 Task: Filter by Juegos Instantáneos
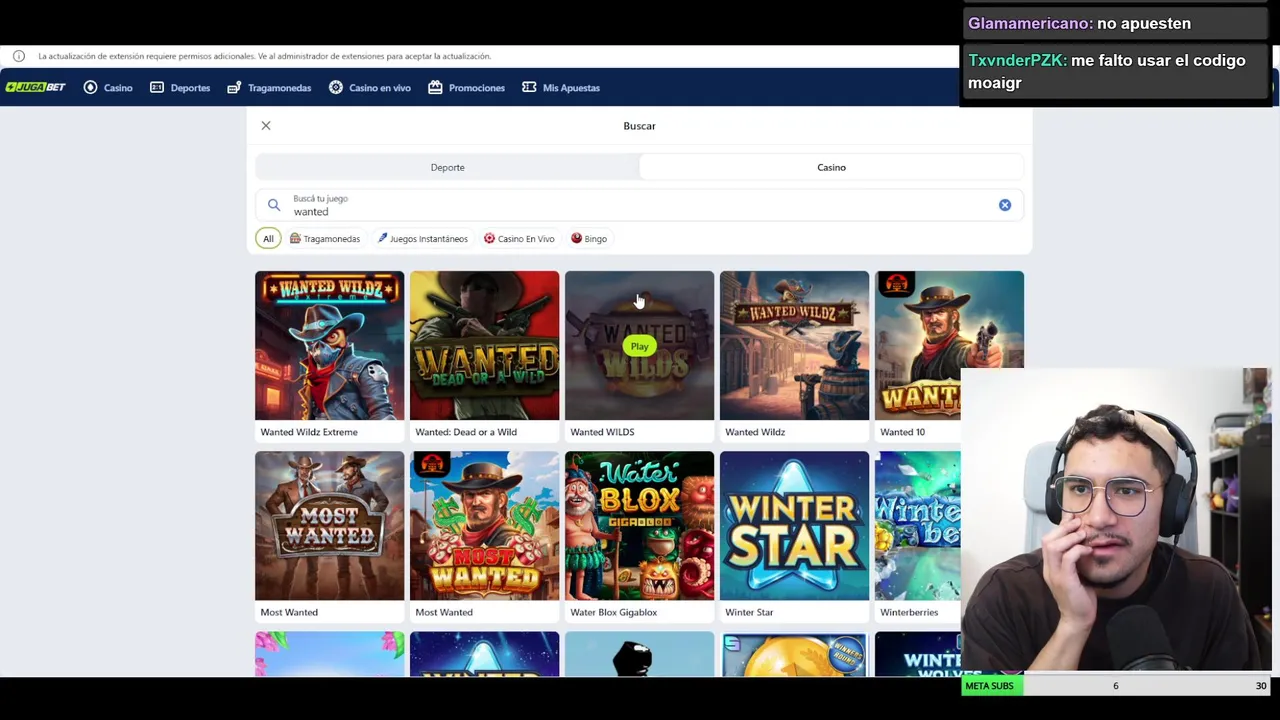(423, 239)
